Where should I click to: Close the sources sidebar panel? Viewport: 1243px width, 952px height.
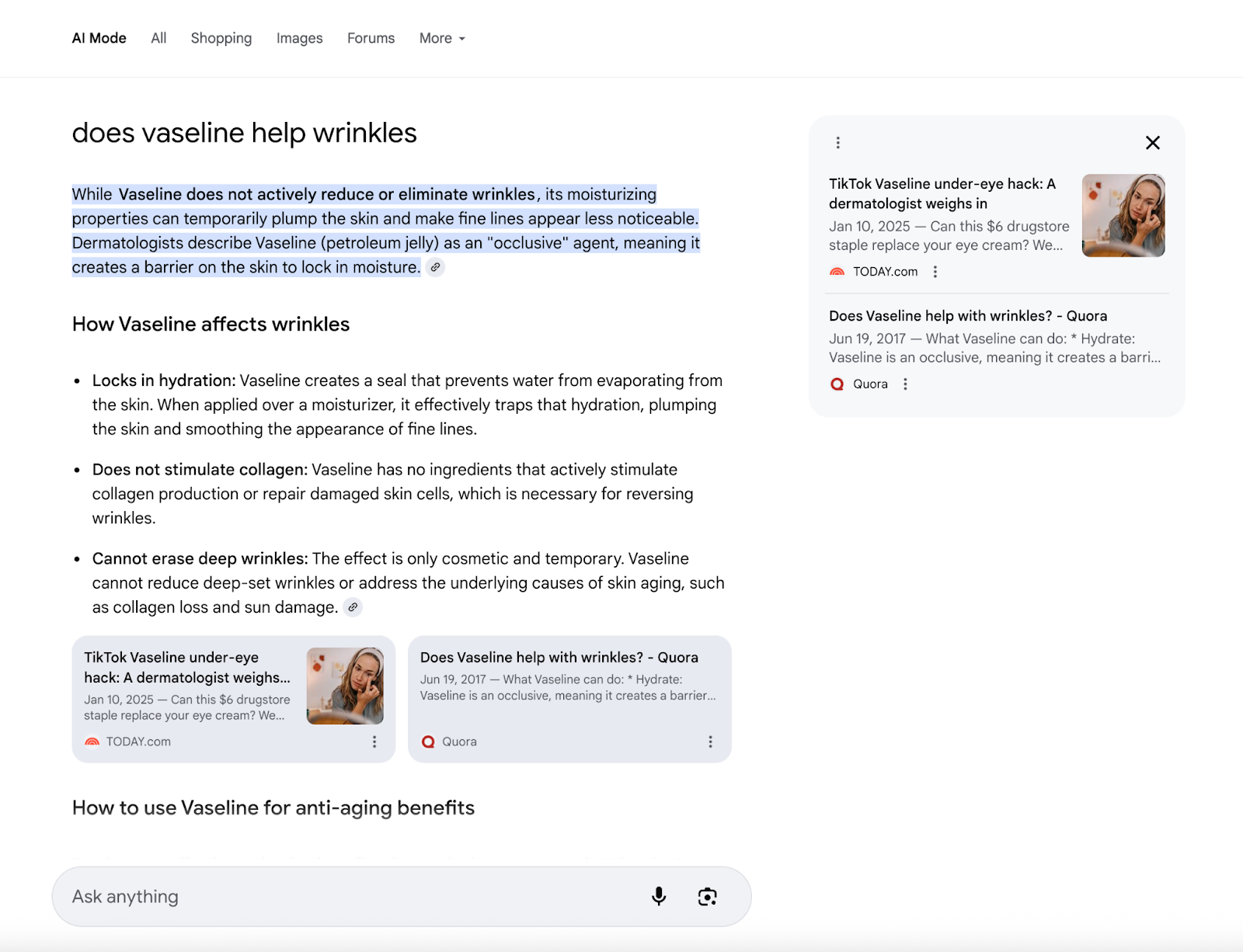[1153, 143]
